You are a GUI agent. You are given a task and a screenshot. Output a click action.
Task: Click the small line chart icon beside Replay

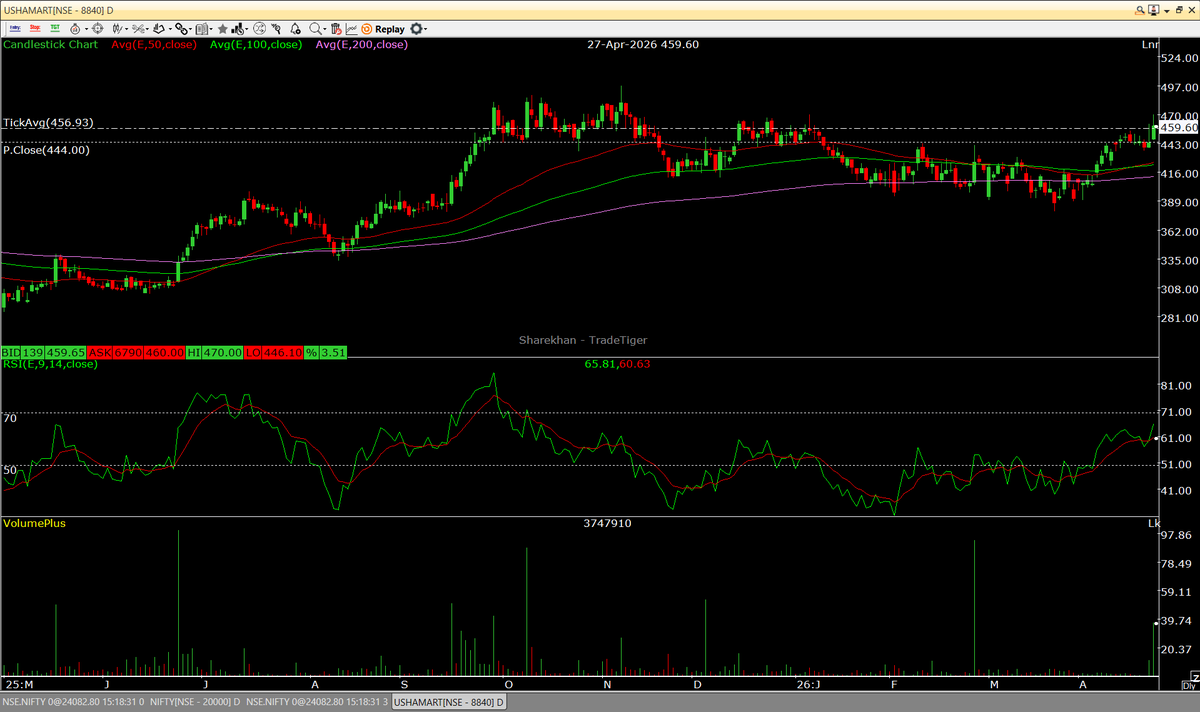(x=351, y=29)
